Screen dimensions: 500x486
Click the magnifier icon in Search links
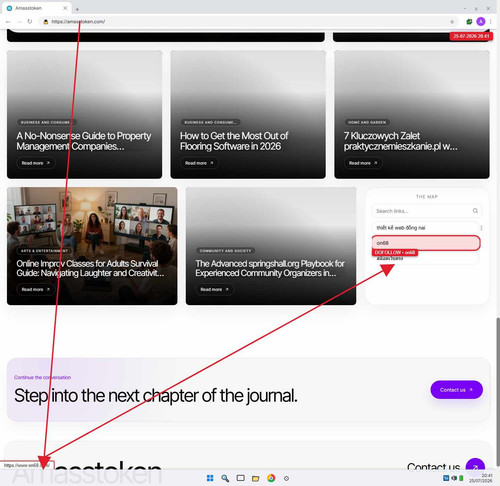click(x=475, y=211)
